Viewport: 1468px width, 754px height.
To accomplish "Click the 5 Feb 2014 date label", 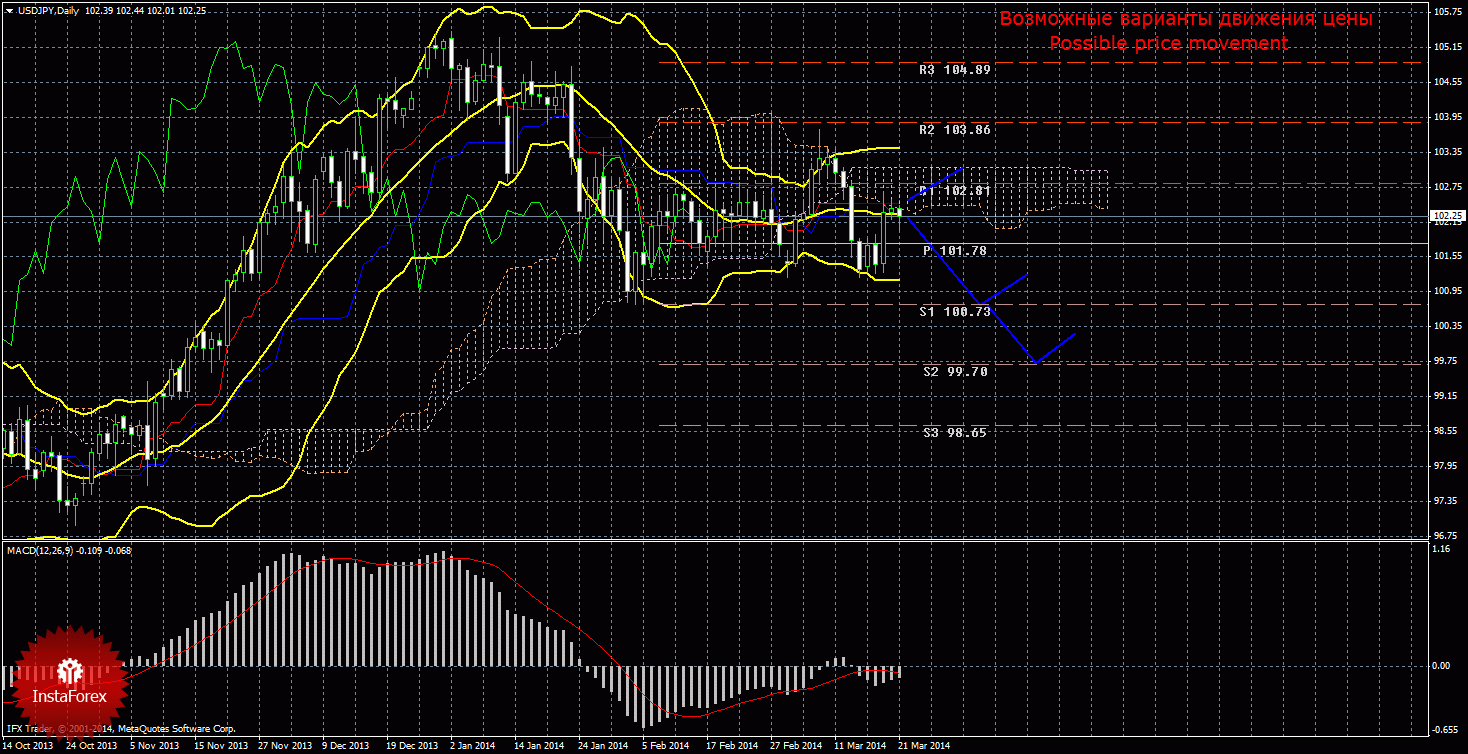I will click(x=664, y=746).
